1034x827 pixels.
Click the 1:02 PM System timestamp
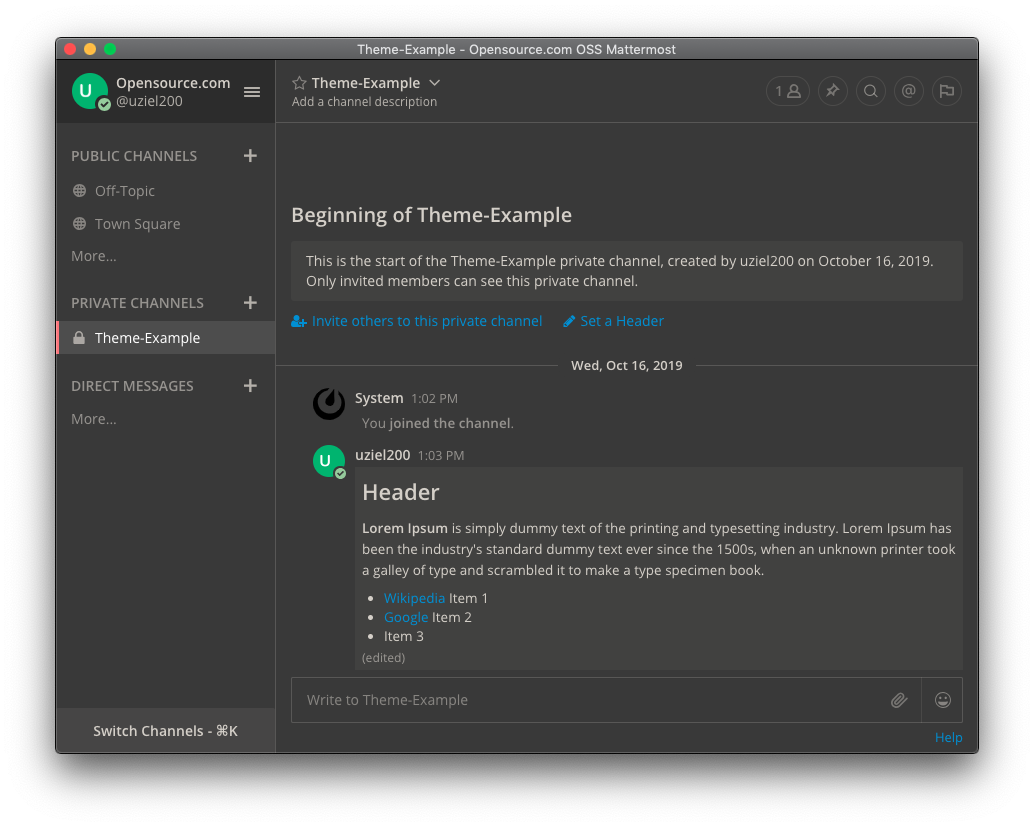(x=434, y=398)
